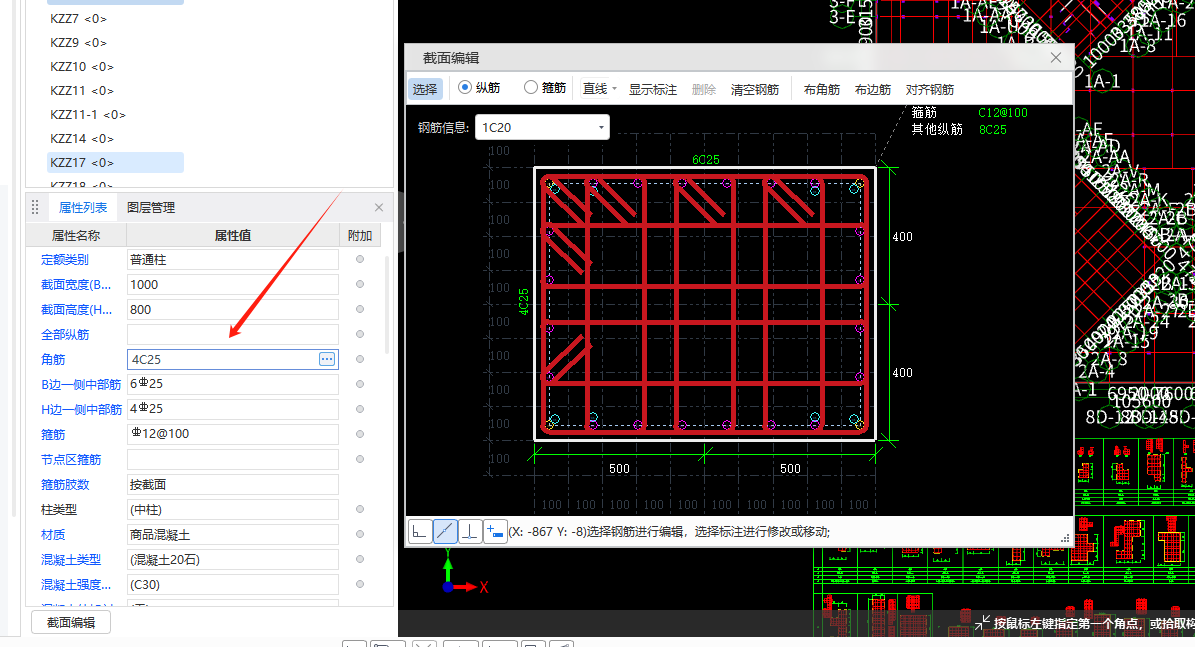Click 清空钢筋 toolbar item
This screenshot has height=647, width=1195.
click(x=754, y=89)
